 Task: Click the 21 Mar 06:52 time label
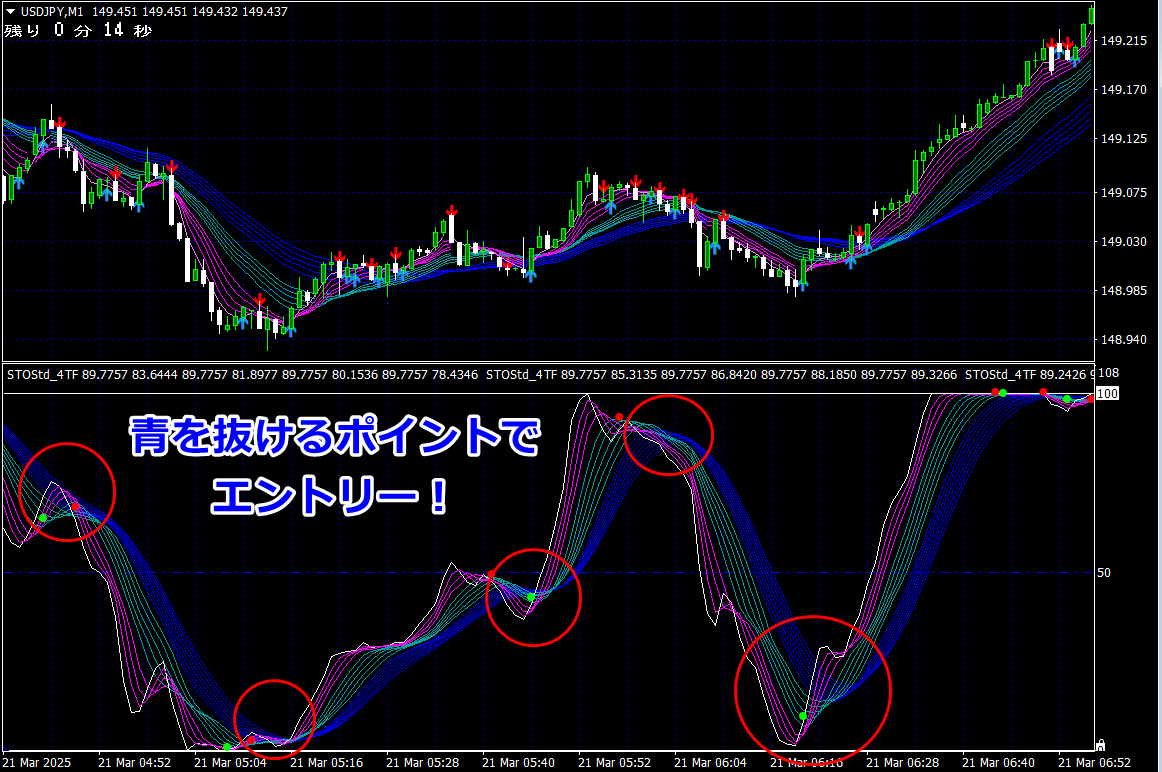pos(1095,762)
